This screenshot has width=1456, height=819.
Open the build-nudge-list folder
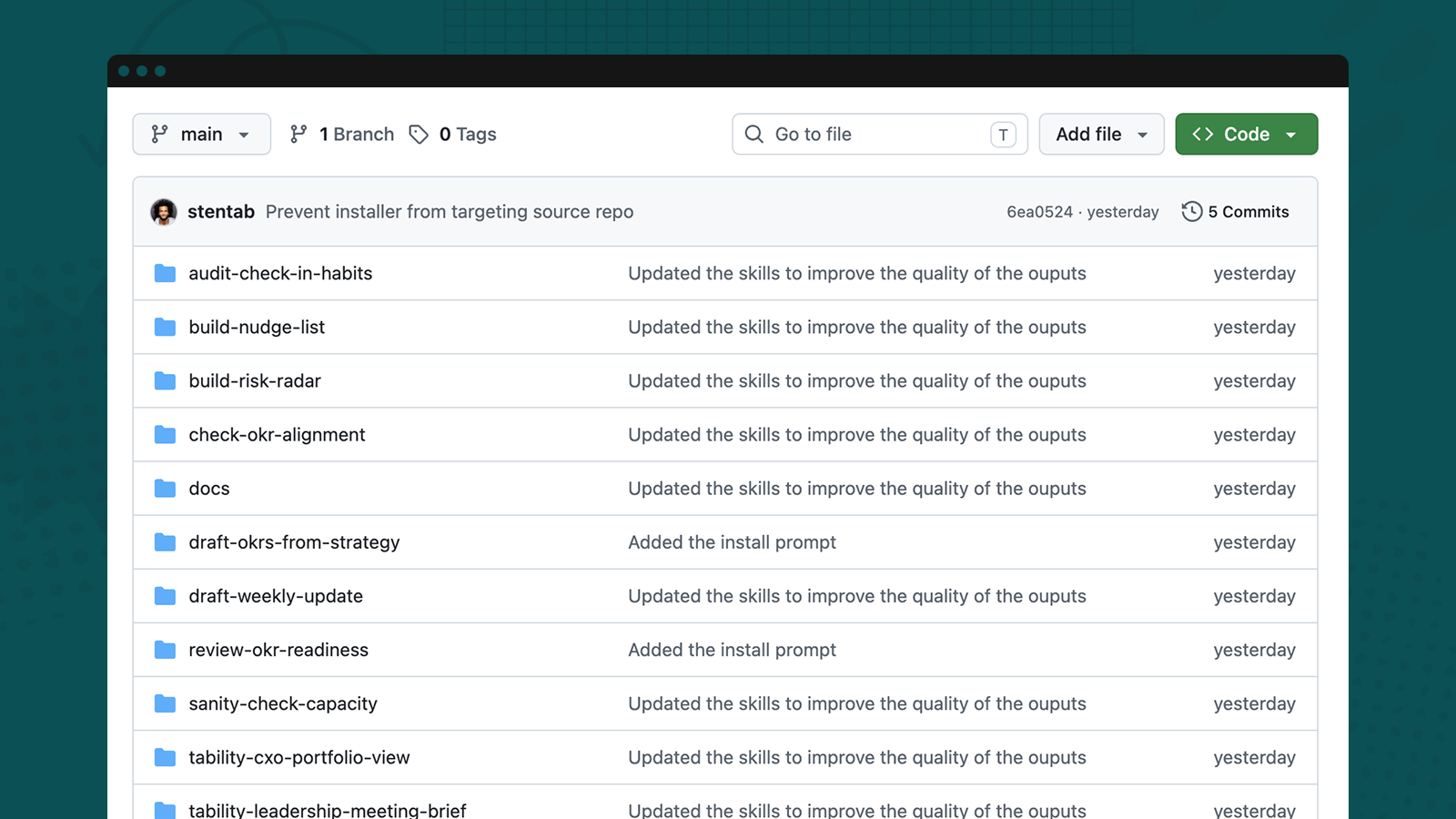[x=257, y=327]
